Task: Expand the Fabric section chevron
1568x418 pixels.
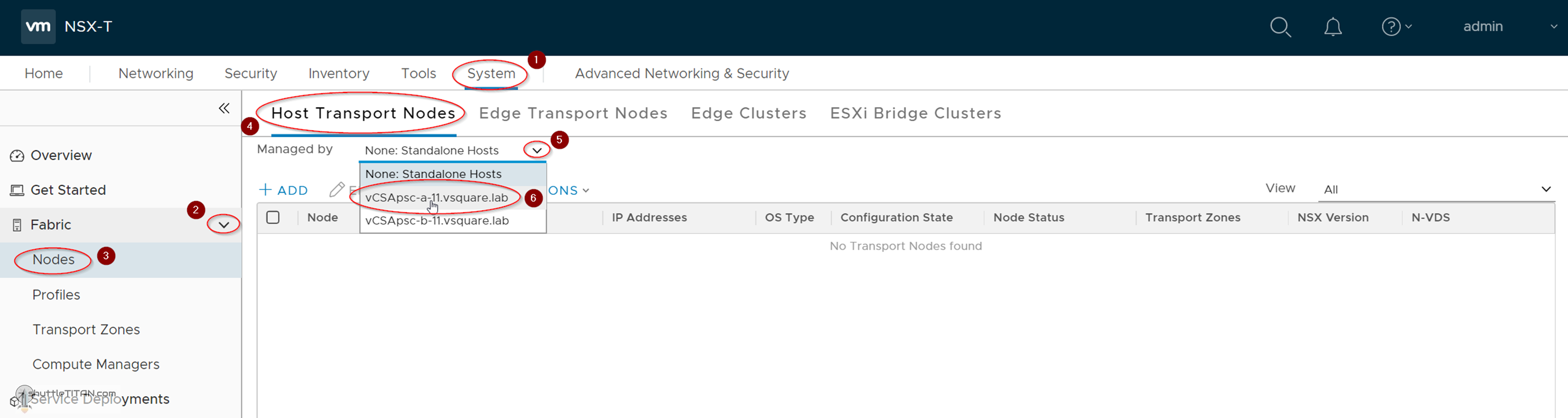Action: click(x=224, y=224)
